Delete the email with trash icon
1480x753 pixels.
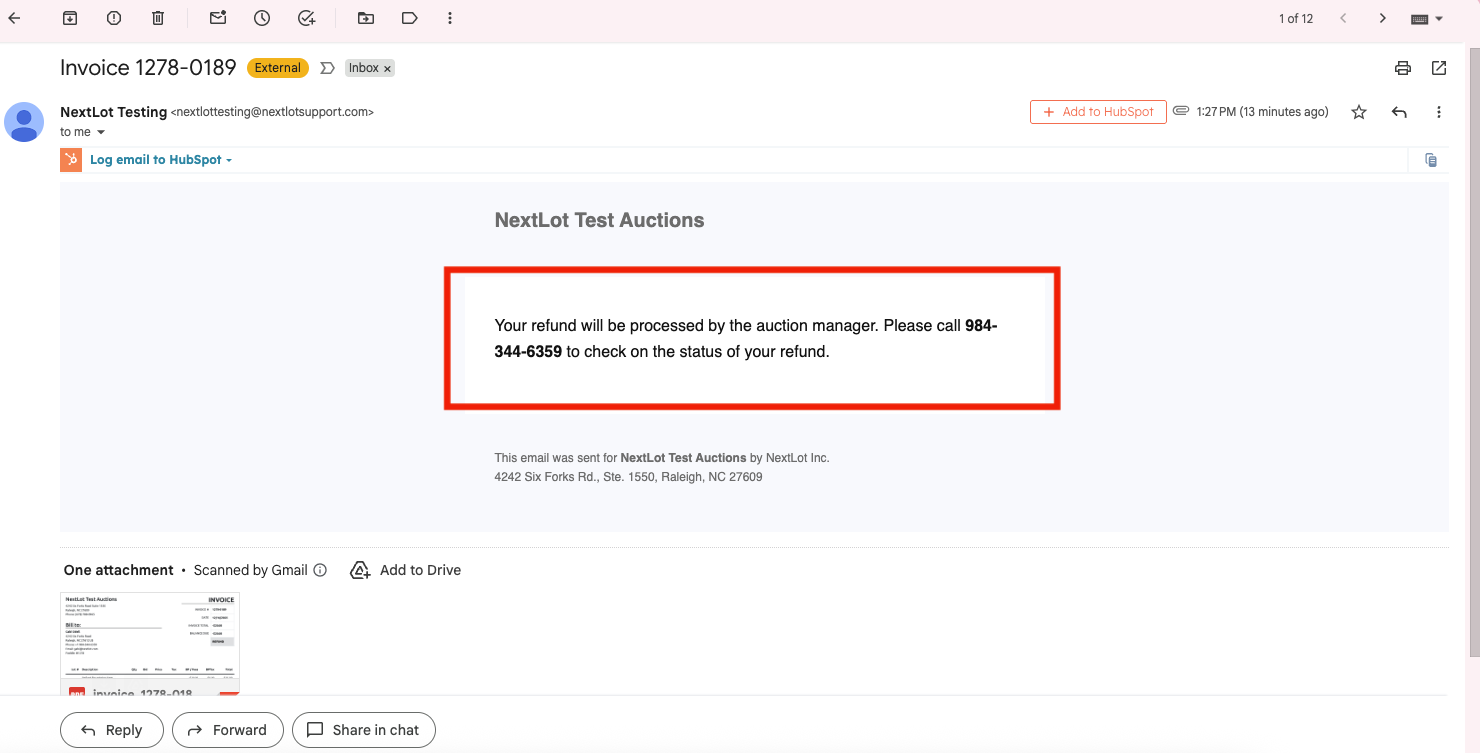(x=158, y=18)
